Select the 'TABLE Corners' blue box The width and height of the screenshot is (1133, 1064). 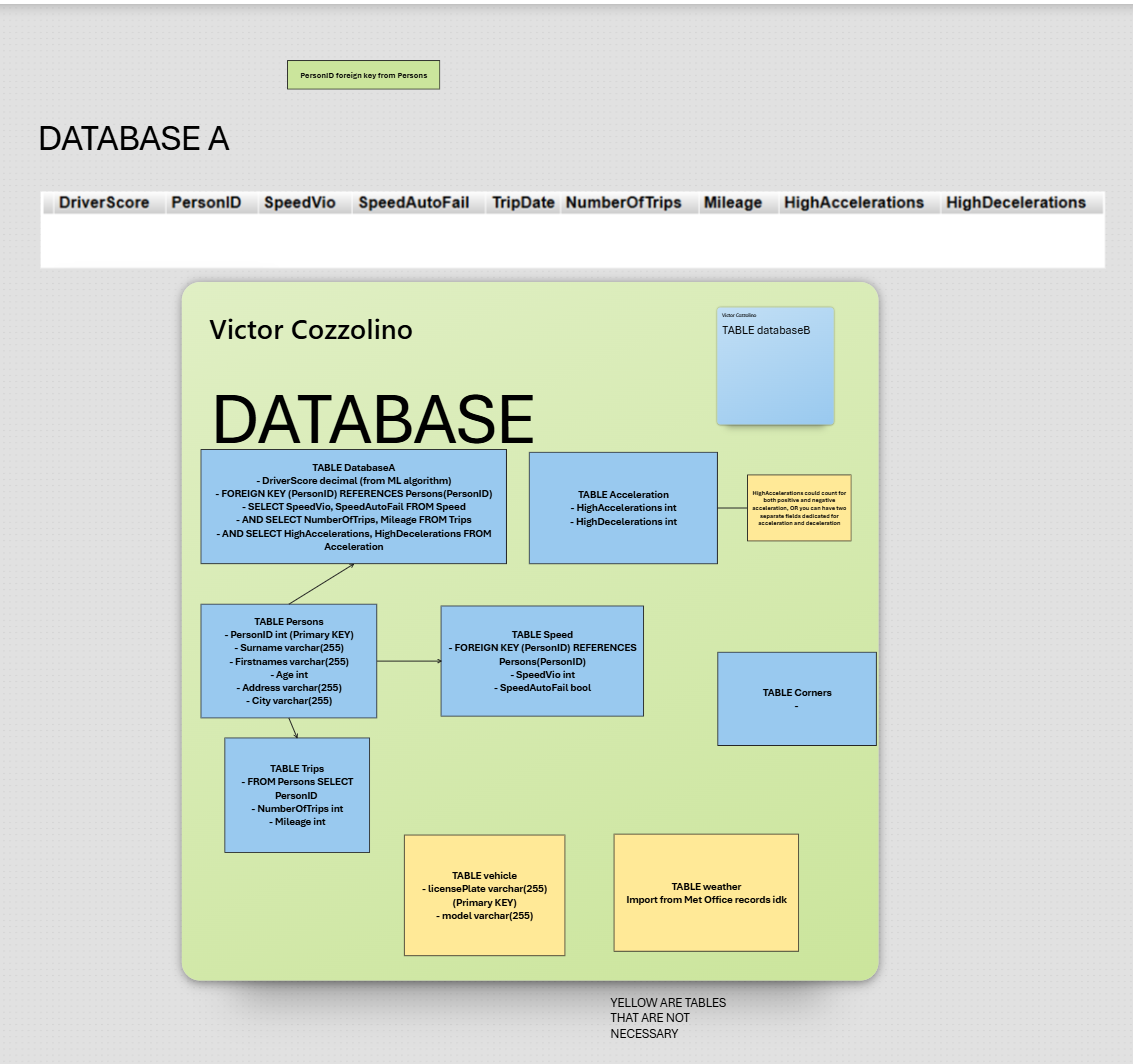[797, 698]
